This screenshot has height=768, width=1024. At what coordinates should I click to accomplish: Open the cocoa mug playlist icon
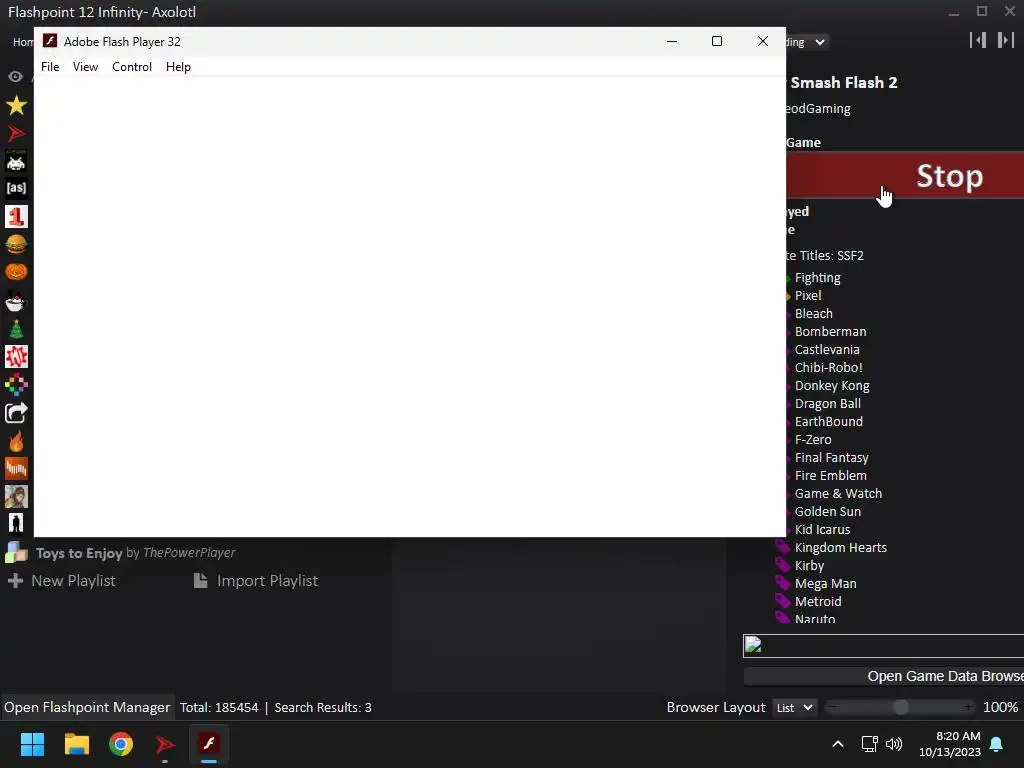[16, 301]
